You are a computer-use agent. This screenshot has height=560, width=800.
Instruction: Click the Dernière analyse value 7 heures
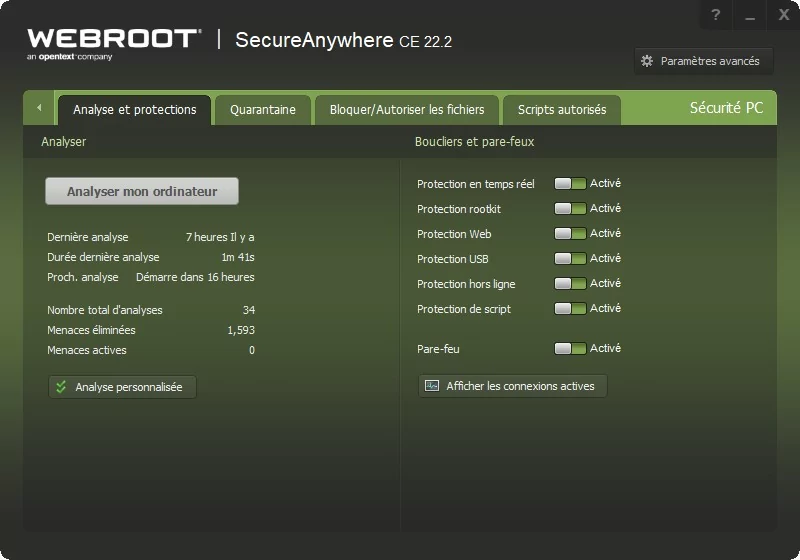point(220,237)
